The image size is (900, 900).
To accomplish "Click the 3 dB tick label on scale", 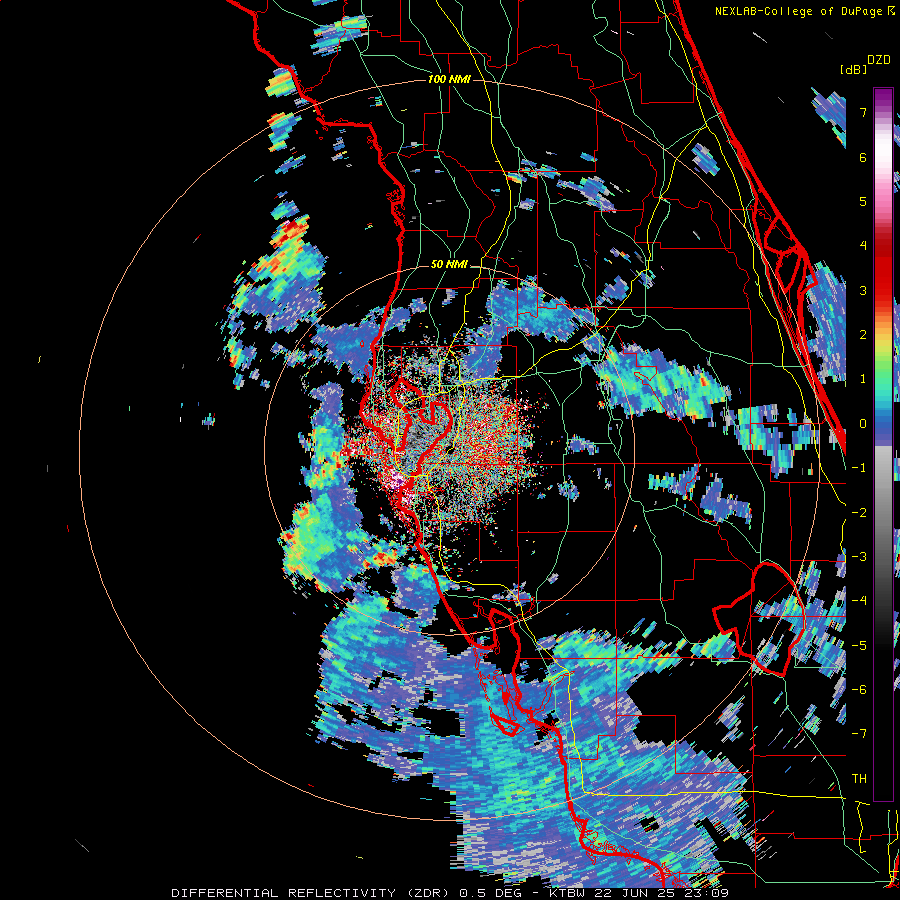I will point(863,290).
